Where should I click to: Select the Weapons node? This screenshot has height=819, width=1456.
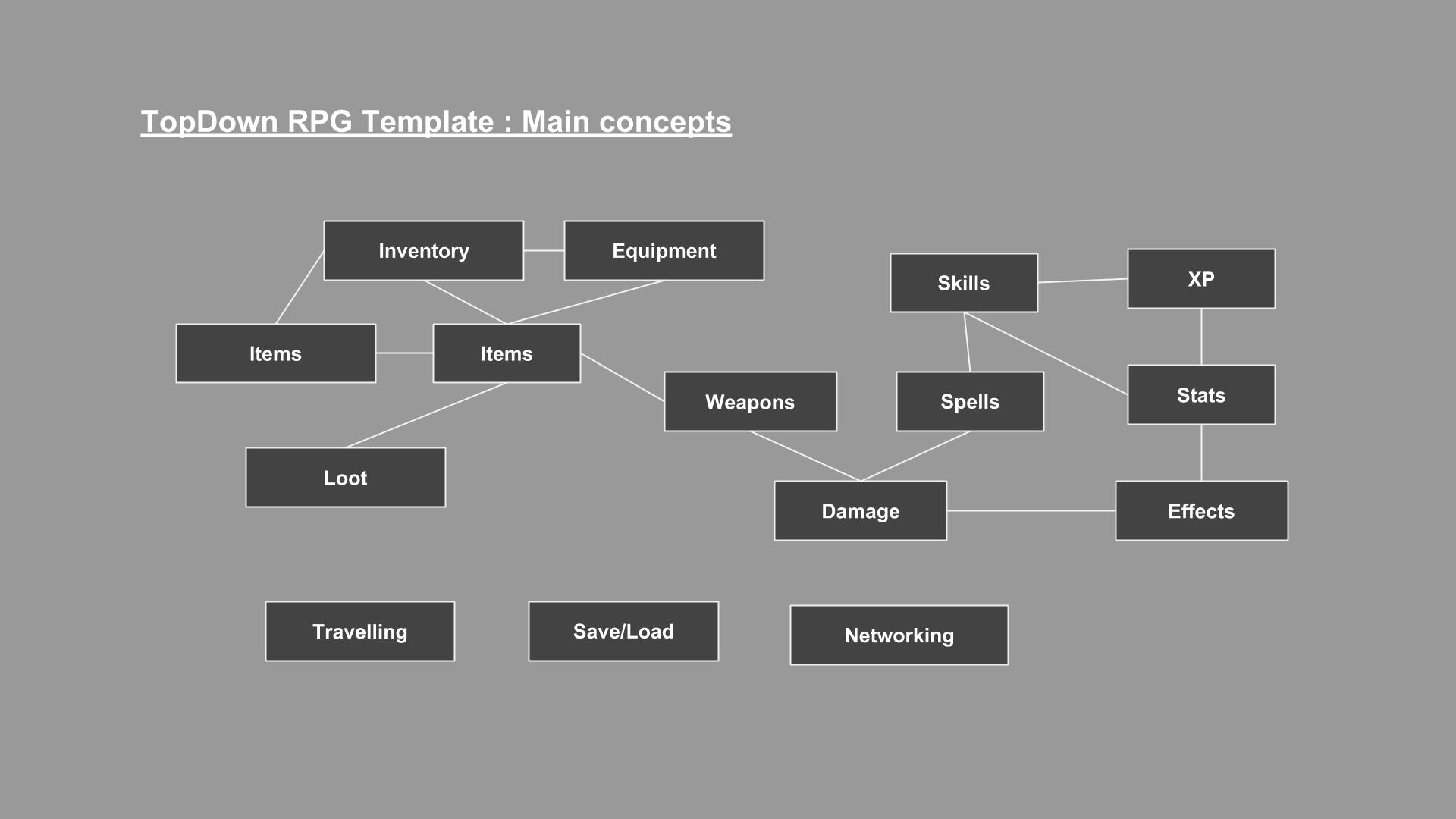[750, 401]
